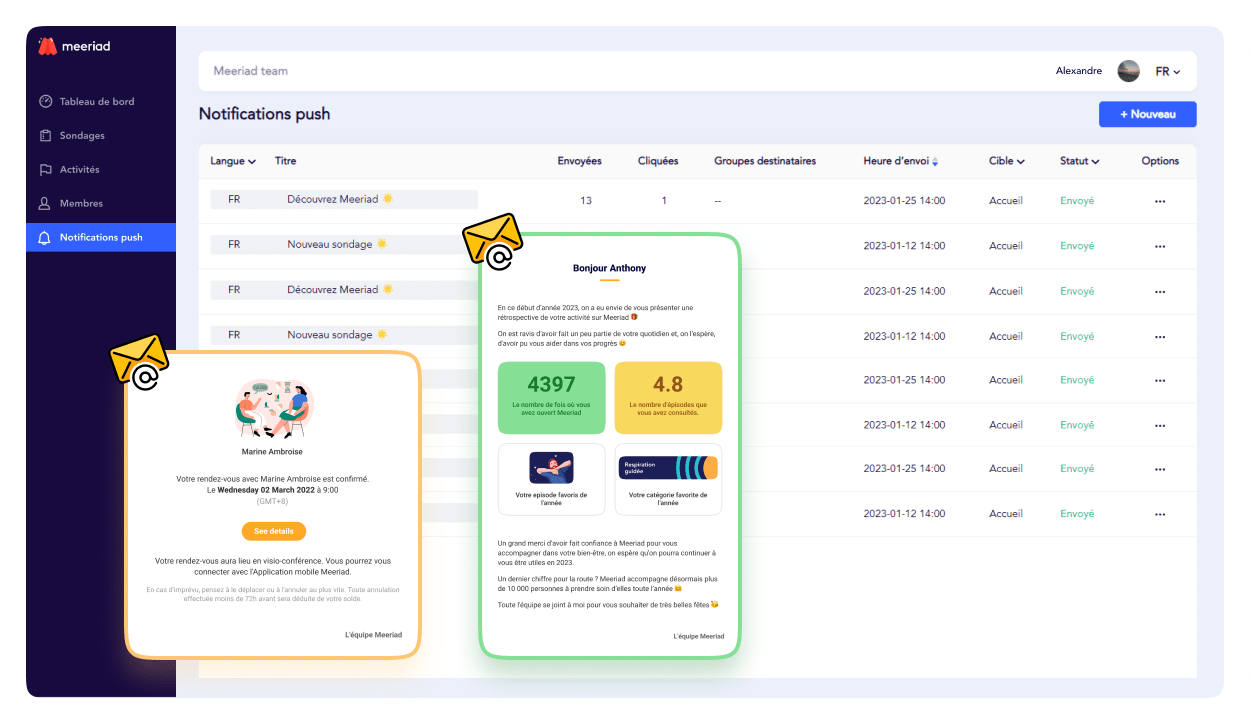Open the Langue column filter dropdown
The height and width of the screenshot is (728, 1252).
233,161
